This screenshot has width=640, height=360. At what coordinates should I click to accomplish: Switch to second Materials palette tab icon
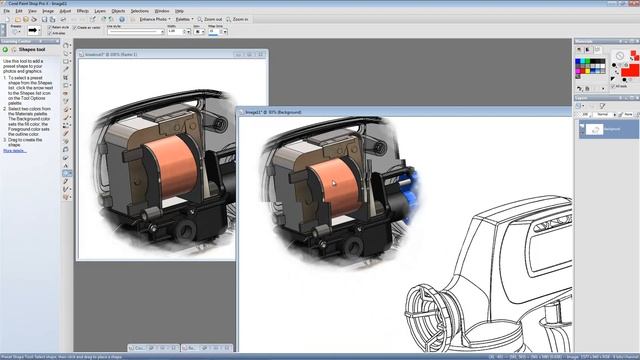pyautogui.click(x=588, y=50)
